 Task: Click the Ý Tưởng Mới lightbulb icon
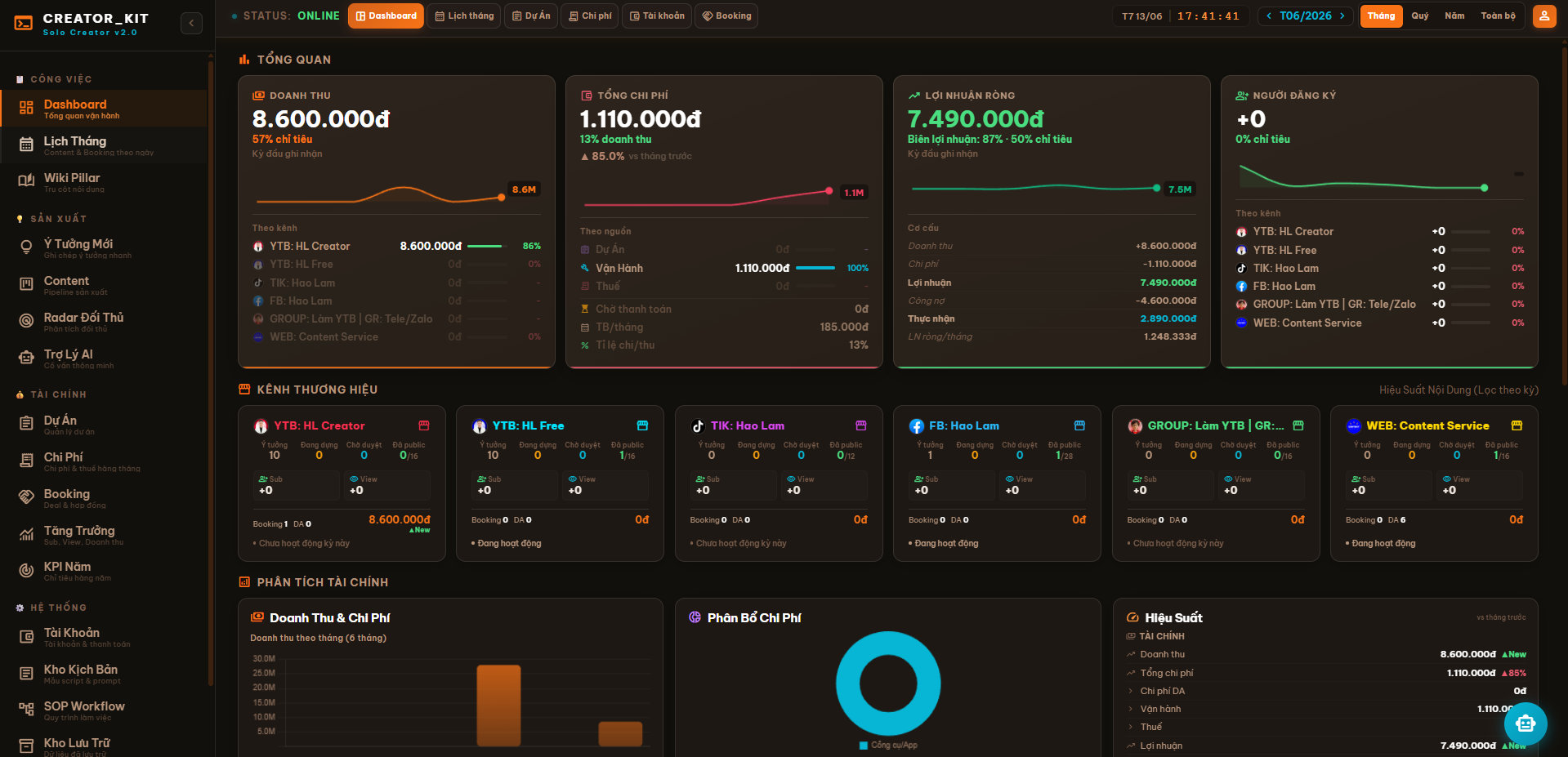(26, 247)
